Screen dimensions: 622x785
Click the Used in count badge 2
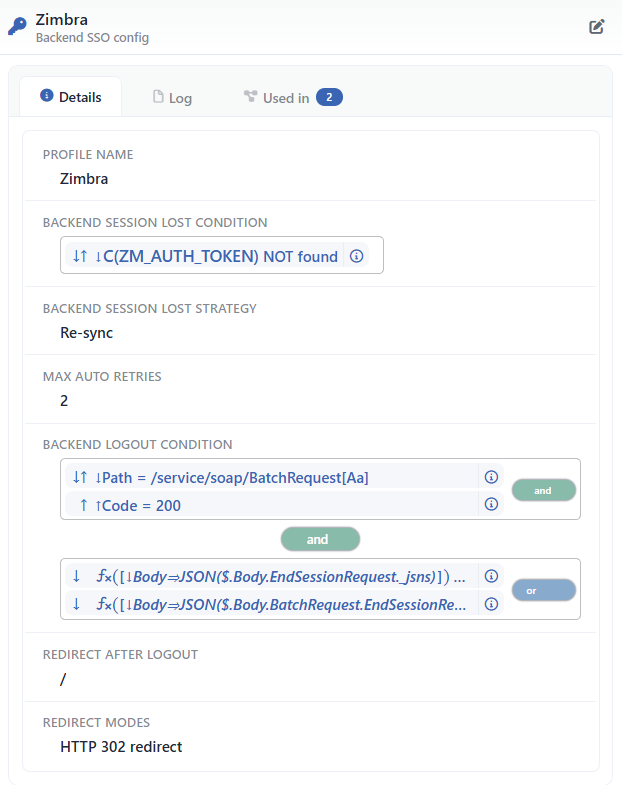pos(329,97)
